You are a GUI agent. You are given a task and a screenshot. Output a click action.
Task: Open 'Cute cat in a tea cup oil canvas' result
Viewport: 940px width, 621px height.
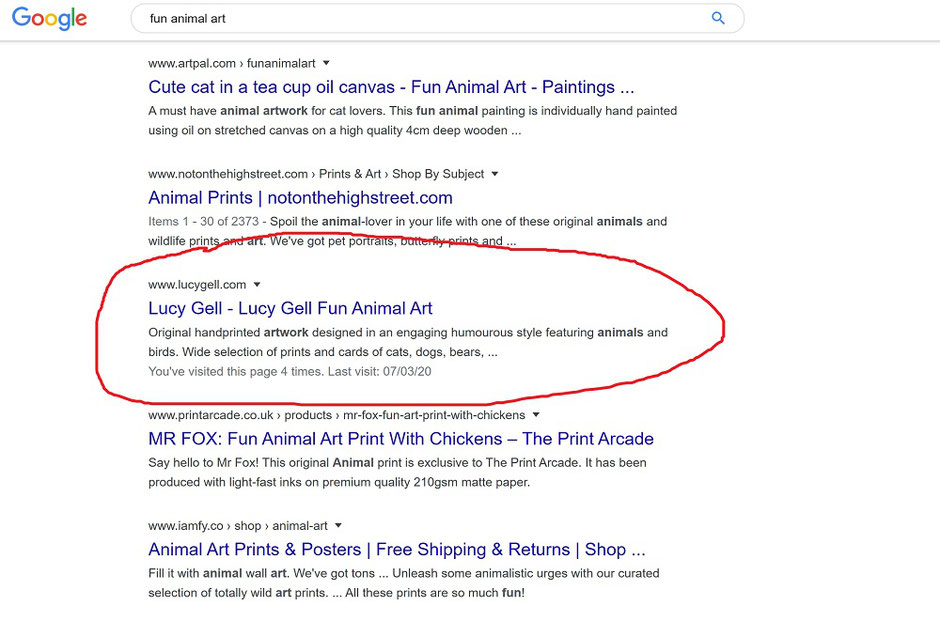pyautogui.click(x=391, y=87)
